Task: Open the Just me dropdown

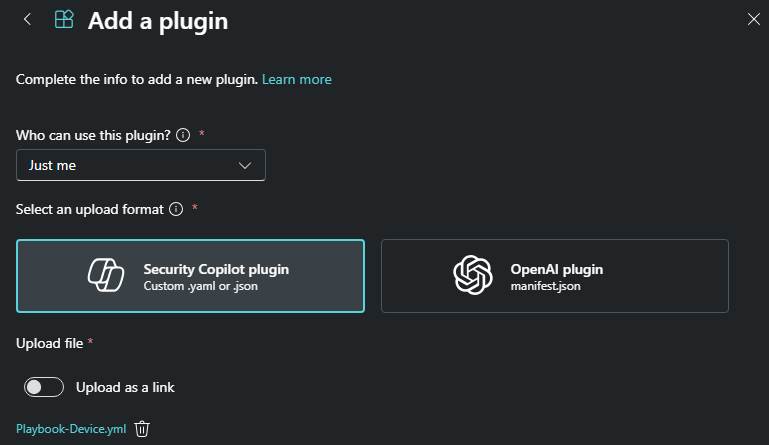Action: tap(141, 165)
